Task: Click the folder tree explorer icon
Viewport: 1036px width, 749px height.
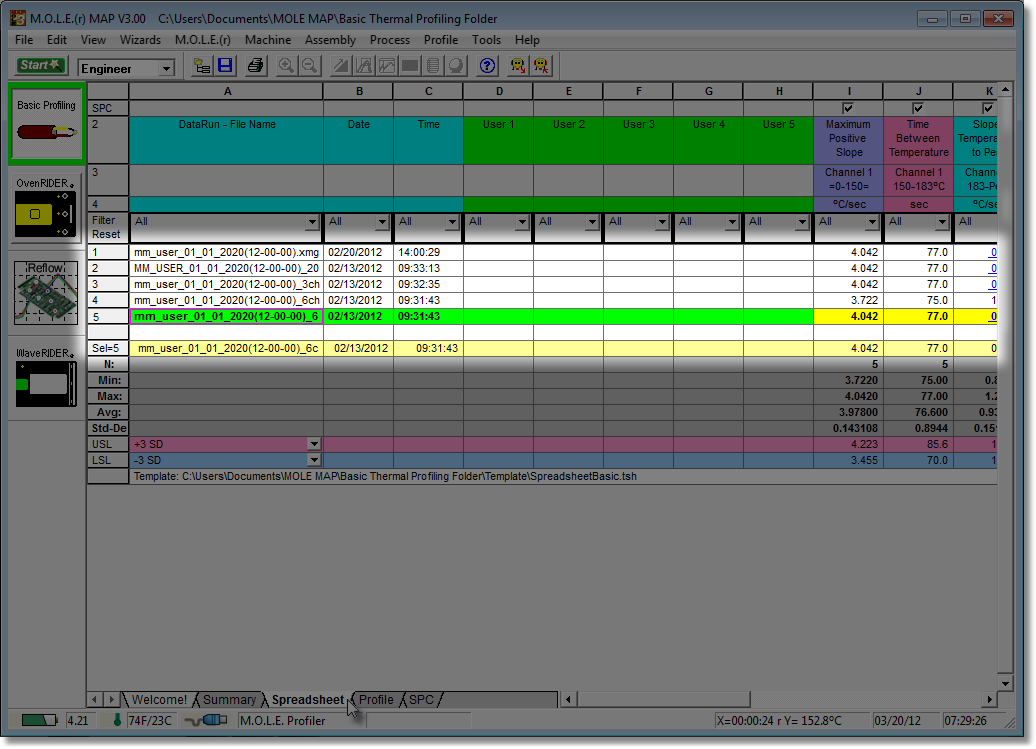Action: (202, 66)
